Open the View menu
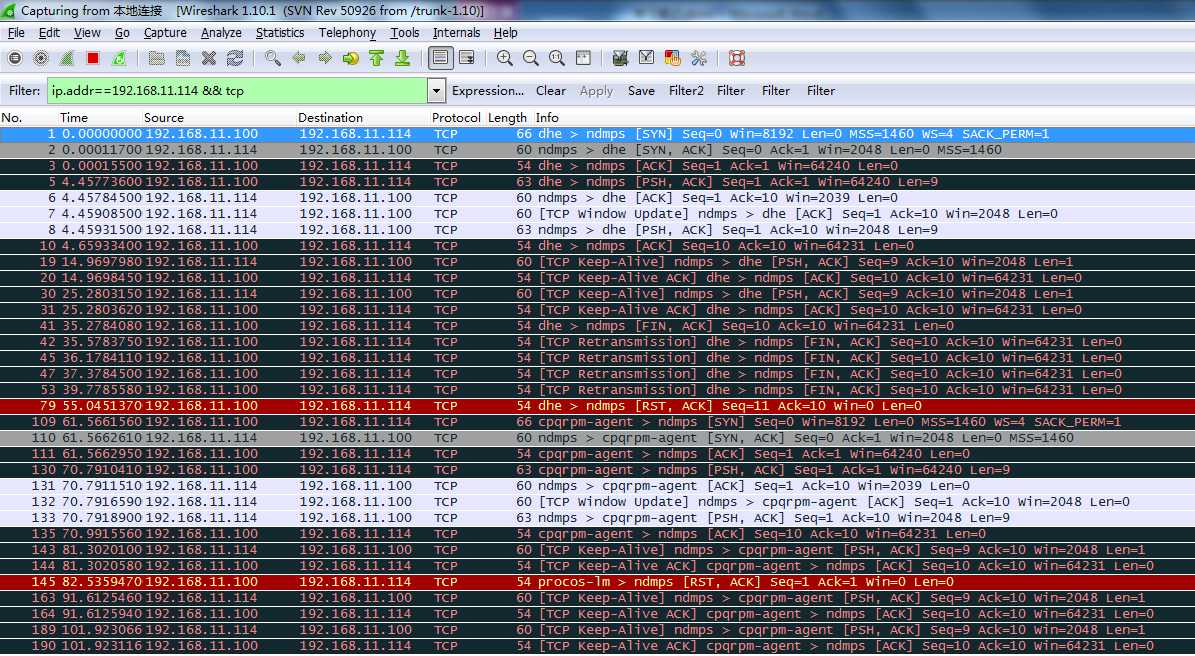Image resolution: width=1195 pixels, height=656 pixels. 87,33
